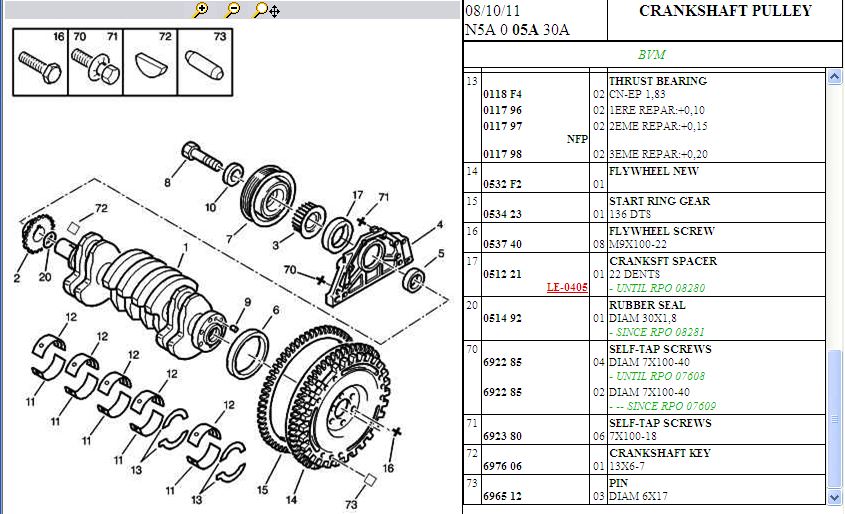This screenshot has width=845, height=514.
Task: Click part number 0534 23 ring gear
Action: click(x=502, y=214)
